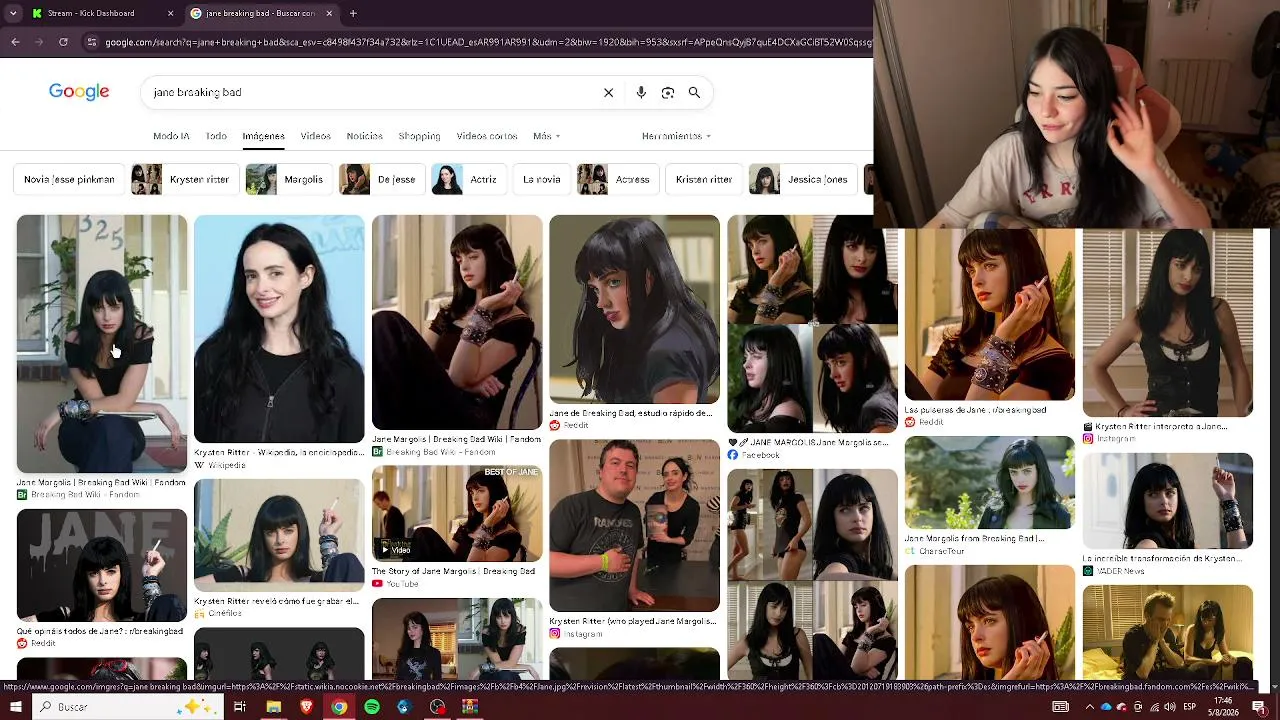The height and width of the screenshot is (720, 1280).
Task: Filter by Kristen ritter chip
Action: coord(704,180)
